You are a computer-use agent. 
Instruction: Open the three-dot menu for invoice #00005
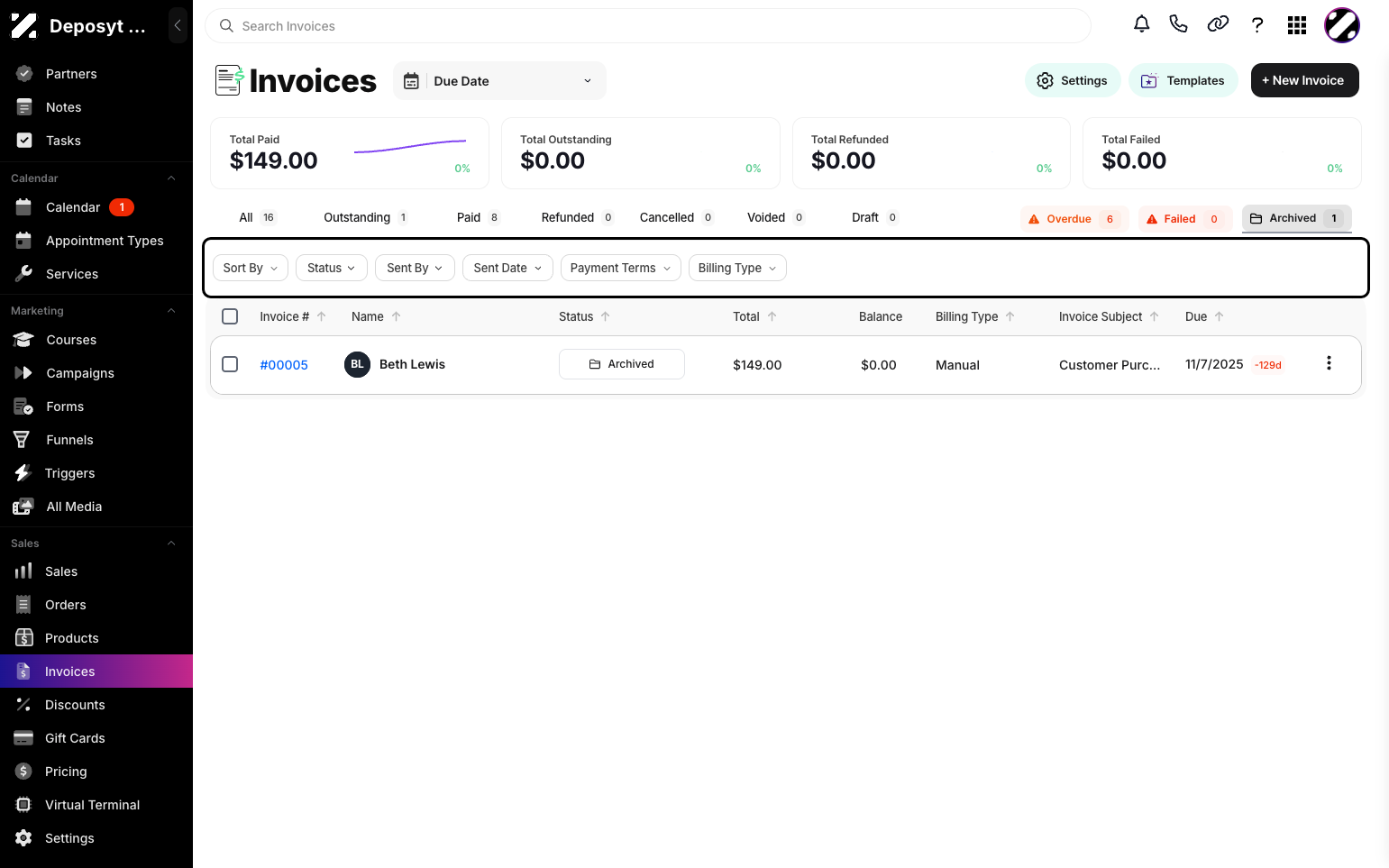click(1329, 363)
